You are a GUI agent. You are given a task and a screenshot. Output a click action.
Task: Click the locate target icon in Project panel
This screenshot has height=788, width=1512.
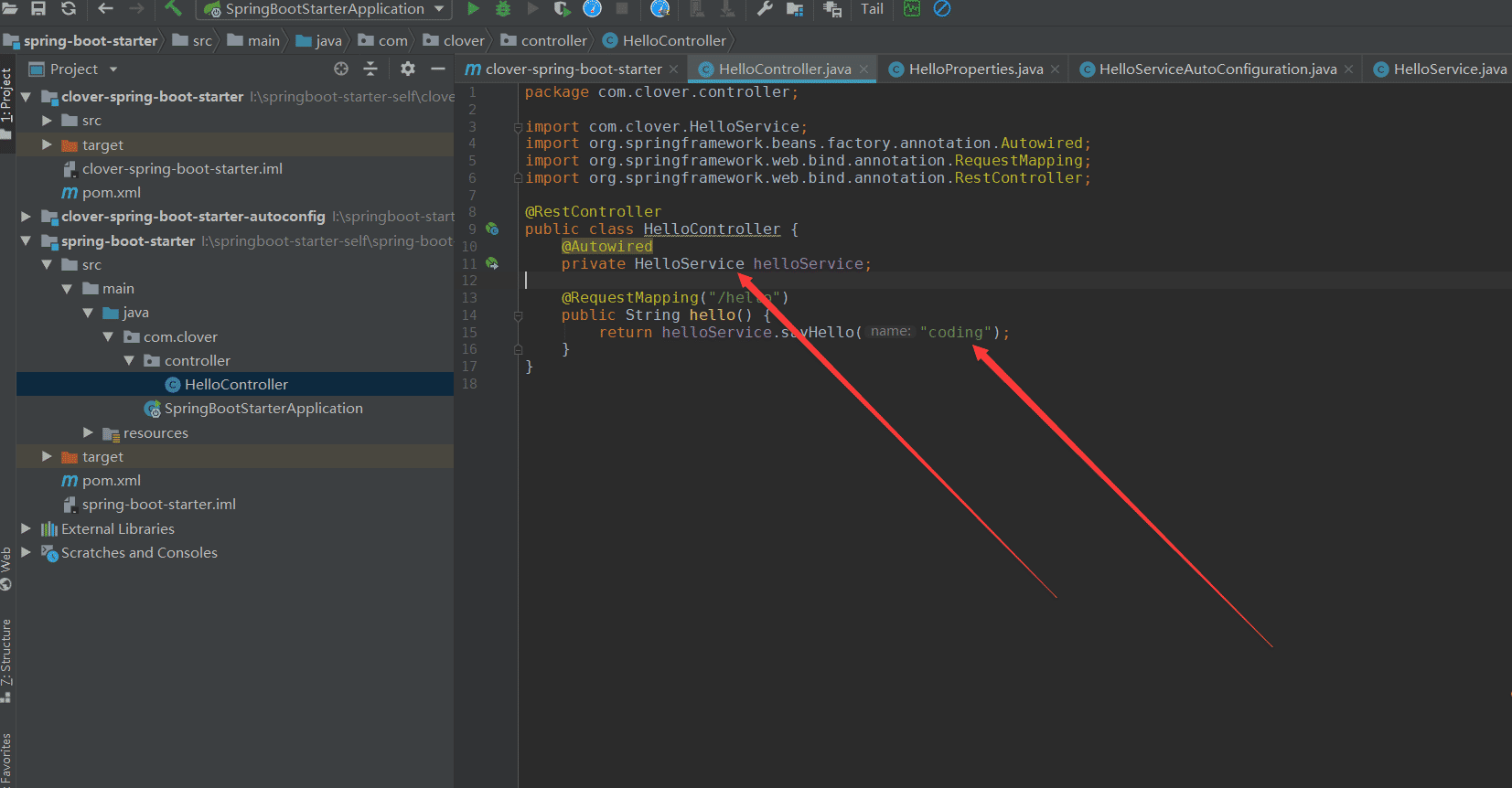pos(341,69)
